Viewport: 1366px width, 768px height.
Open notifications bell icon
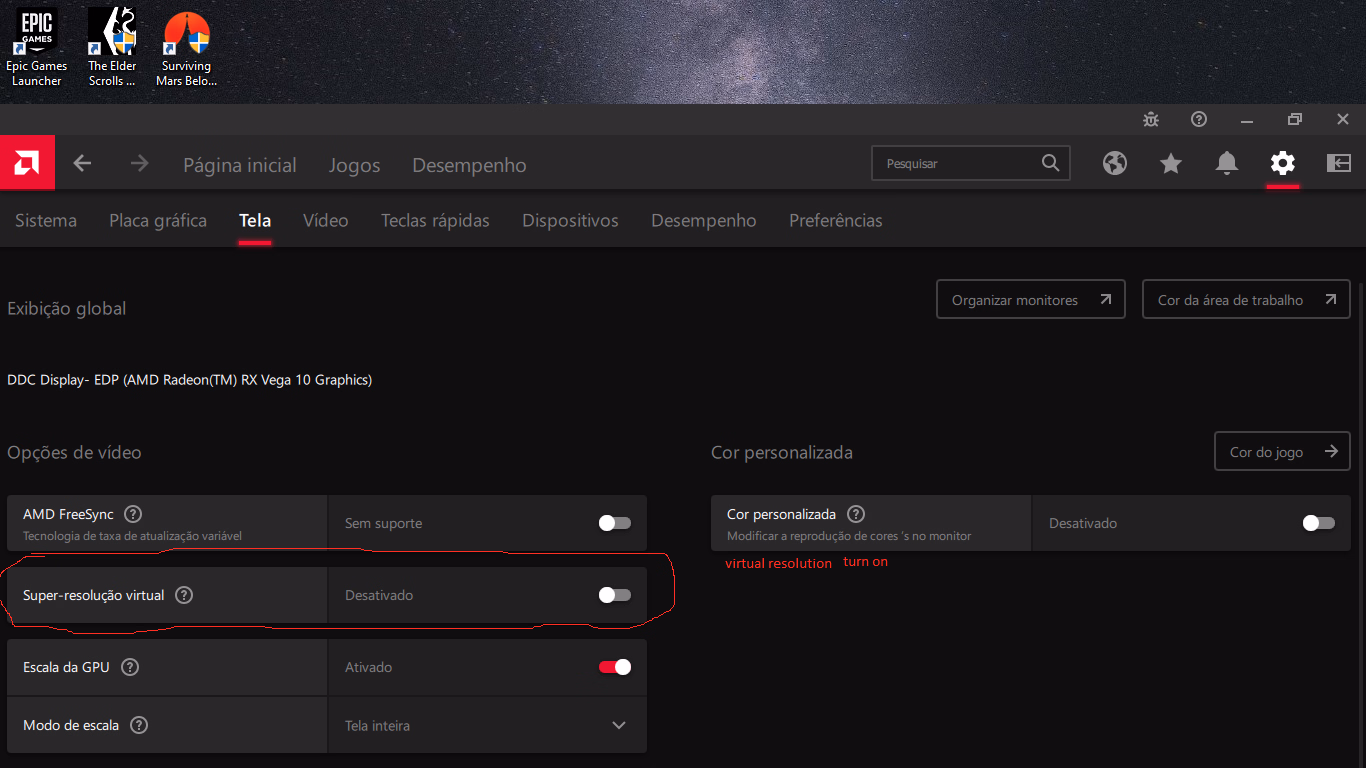pyautogui.click(x=1227, y=163)
